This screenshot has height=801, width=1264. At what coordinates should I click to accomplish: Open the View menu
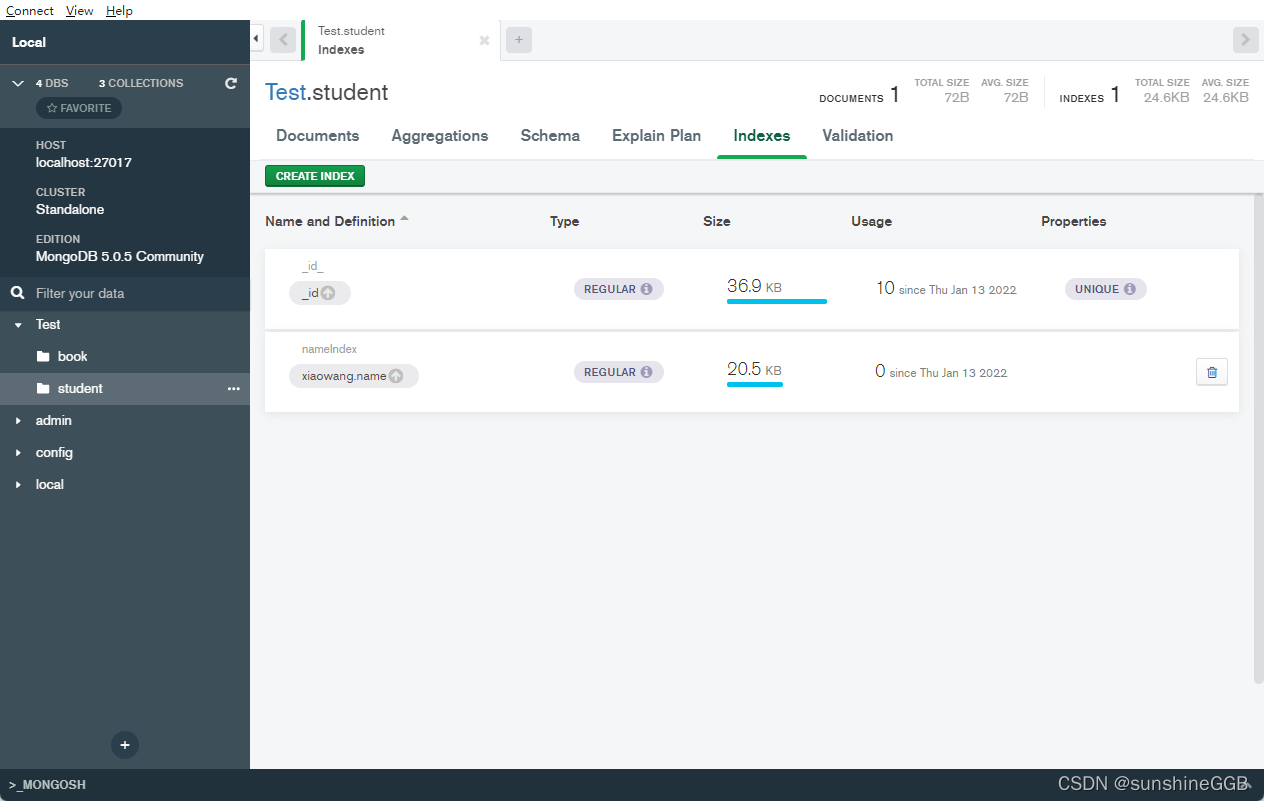click(x=80, y=10)
